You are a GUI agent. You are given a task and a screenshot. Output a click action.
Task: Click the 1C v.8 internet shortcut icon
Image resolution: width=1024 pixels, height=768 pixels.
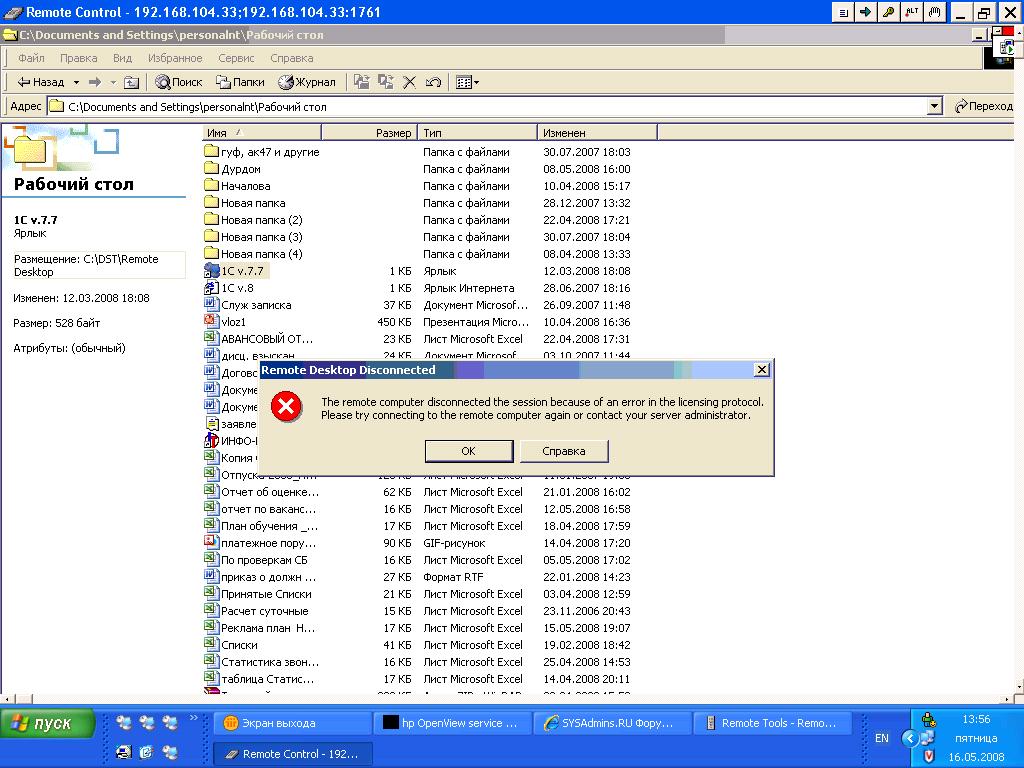(x=211, y=287)
